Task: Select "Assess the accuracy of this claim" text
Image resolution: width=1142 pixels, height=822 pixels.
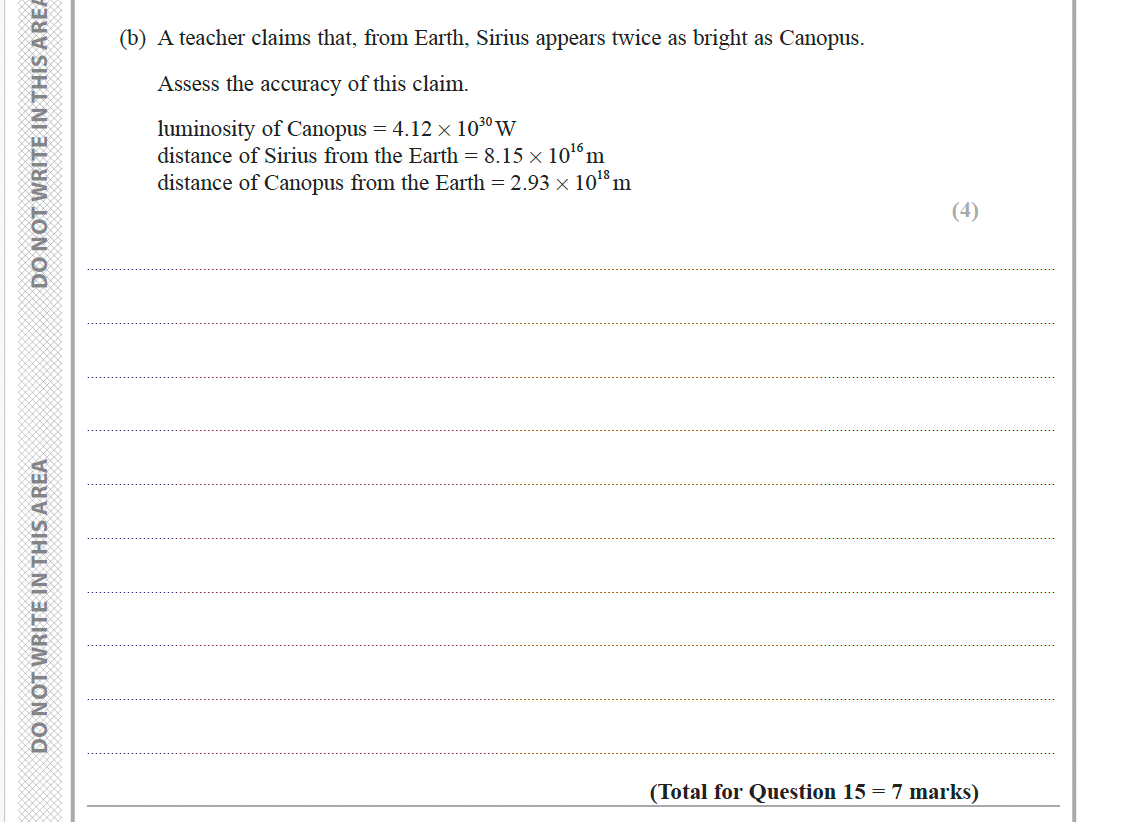Action: pyautogui.click(x=312, y=84)
